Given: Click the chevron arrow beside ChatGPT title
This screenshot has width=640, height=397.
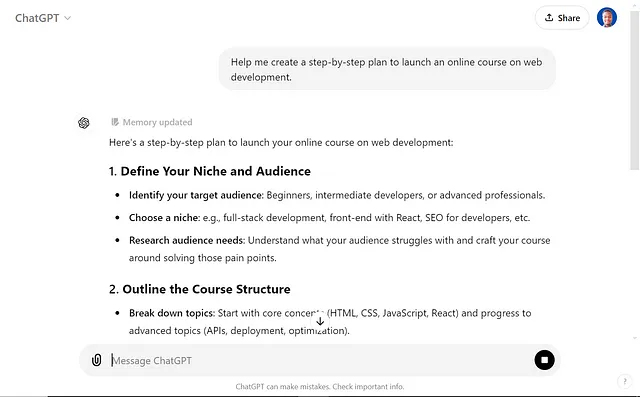Looking at the screenshot, I should pos(68,18).
